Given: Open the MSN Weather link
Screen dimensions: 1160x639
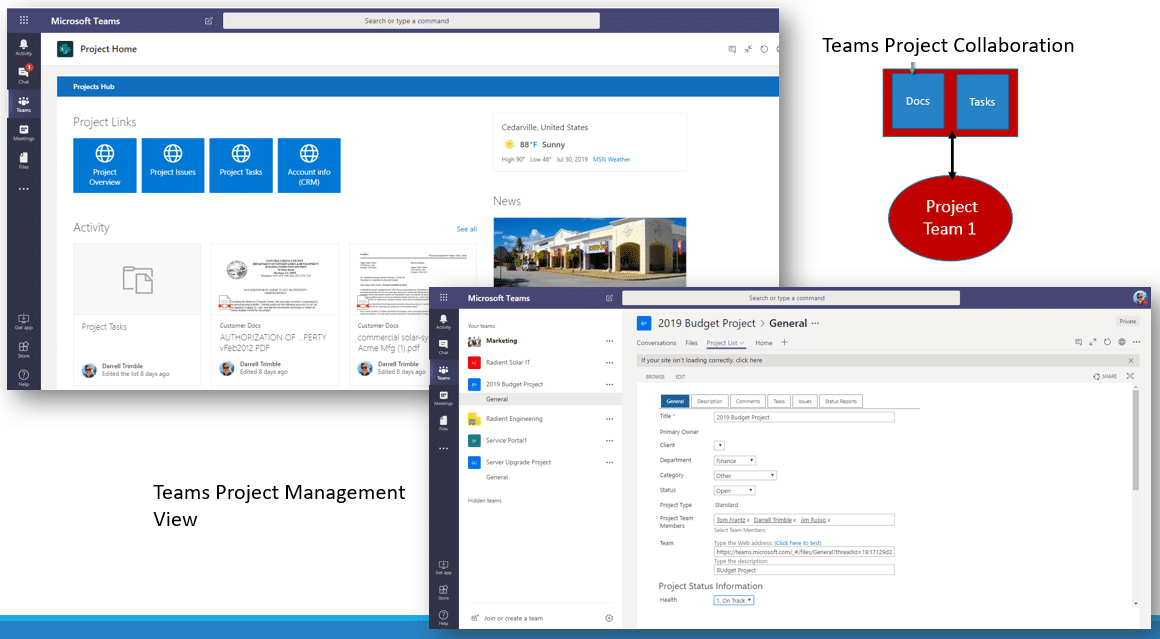Looking at the screenshot, I should 612,159.
